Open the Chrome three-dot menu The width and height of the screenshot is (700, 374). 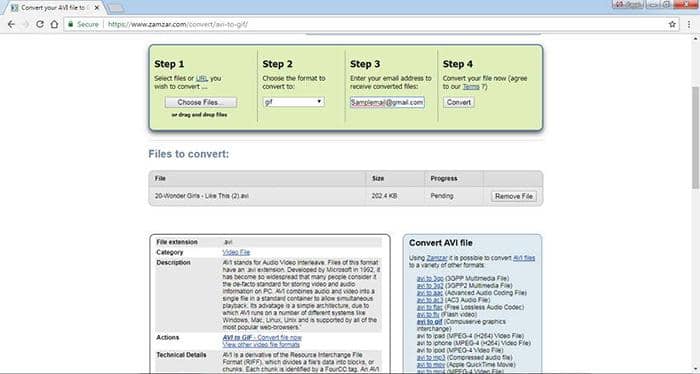pos(689,25)
